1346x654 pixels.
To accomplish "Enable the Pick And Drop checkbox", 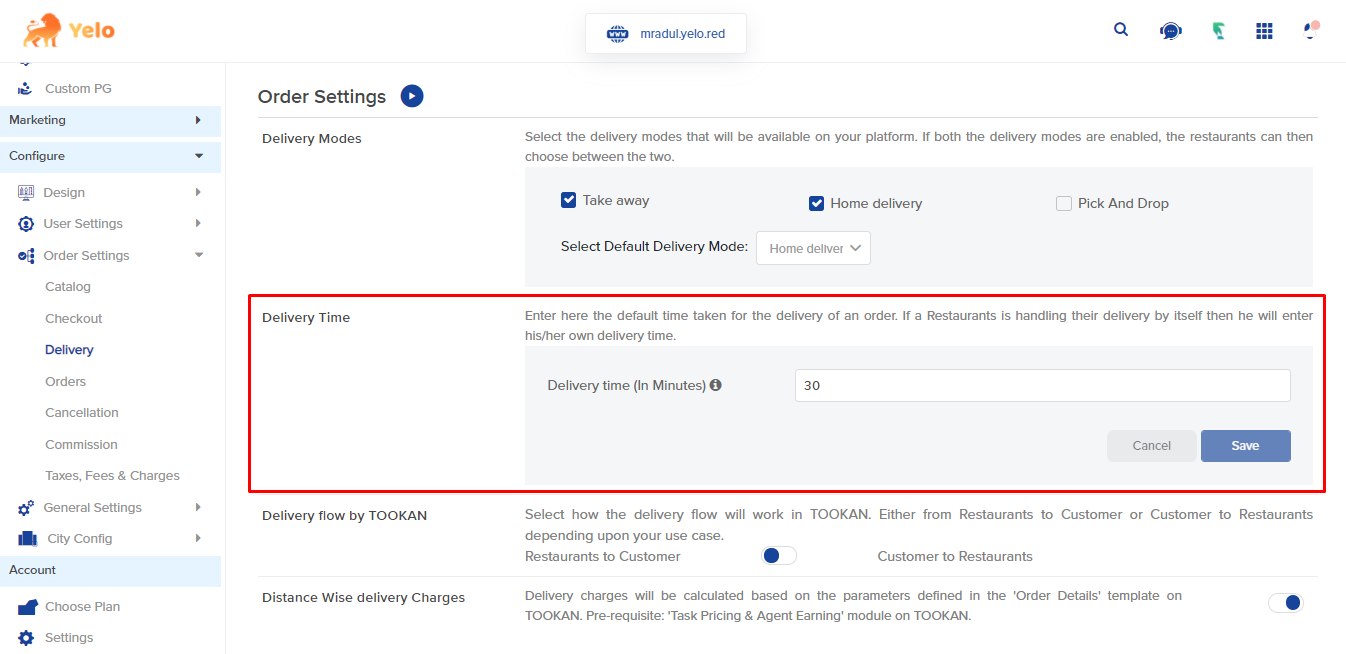I will pos(1064,204).
